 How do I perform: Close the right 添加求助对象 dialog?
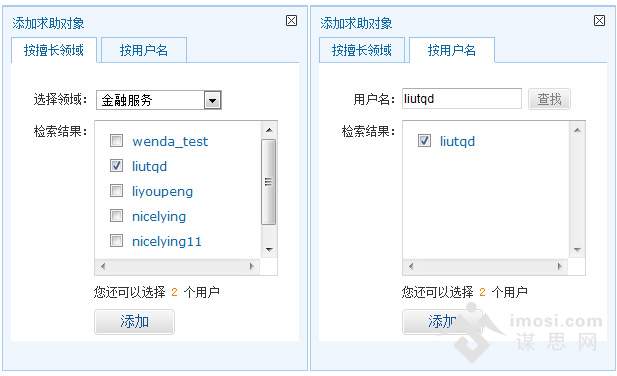599,20
